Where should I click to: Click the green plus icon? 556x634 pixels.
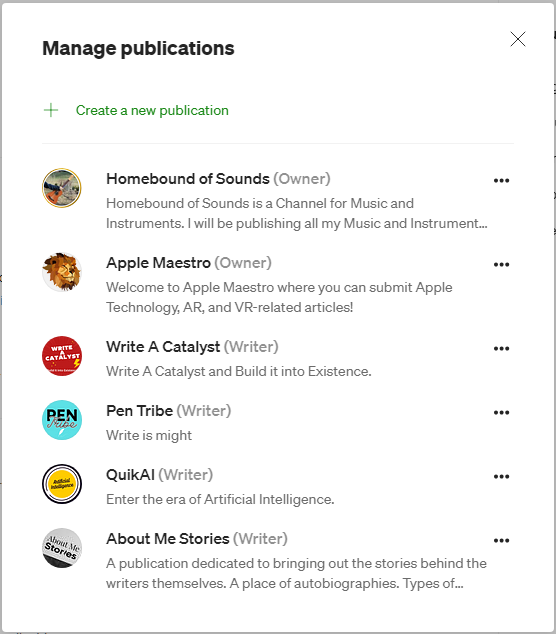tap(51, 110)
